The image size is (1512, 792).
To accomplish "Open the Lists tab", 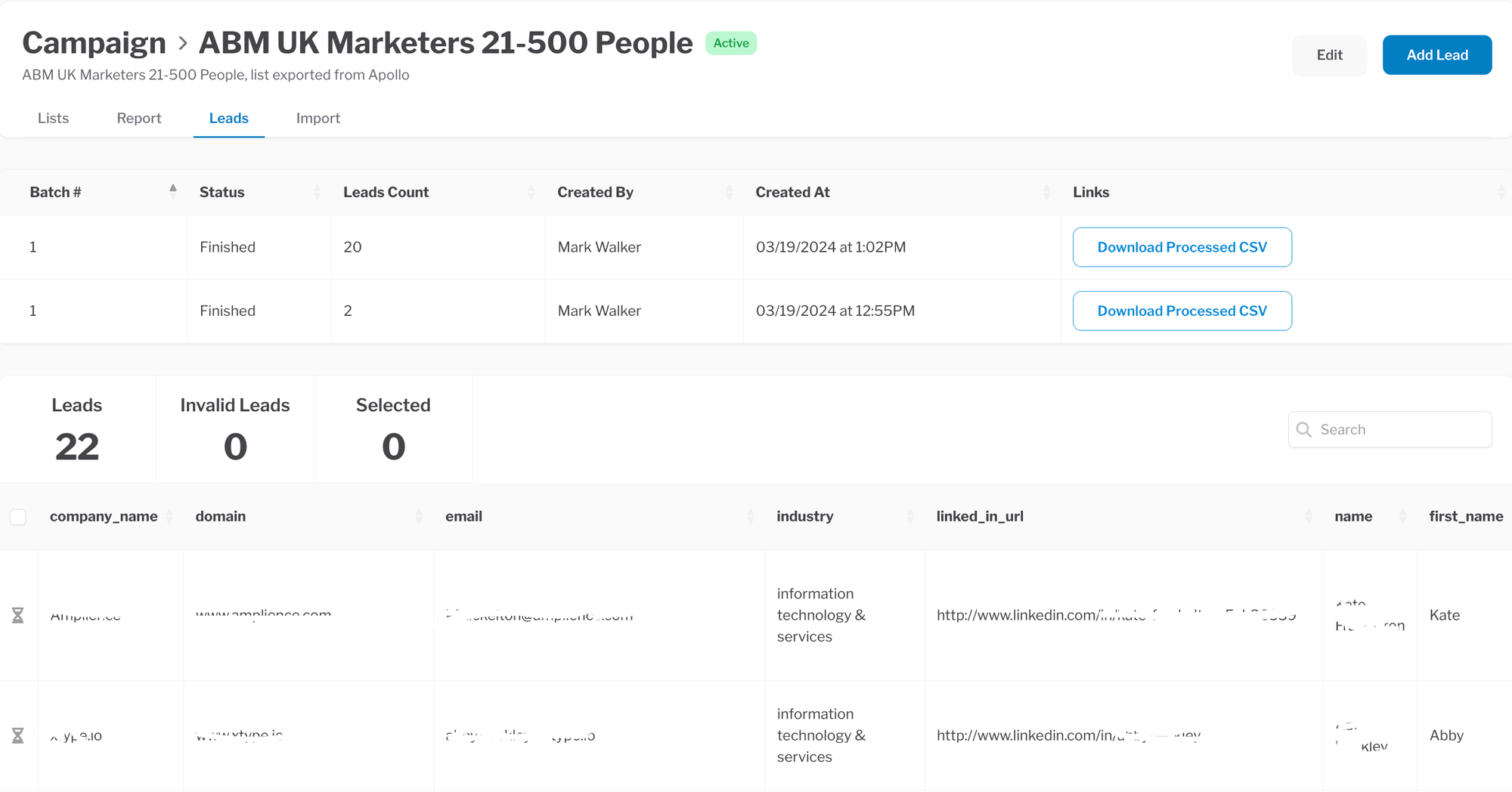I will [x=53, y=118].
